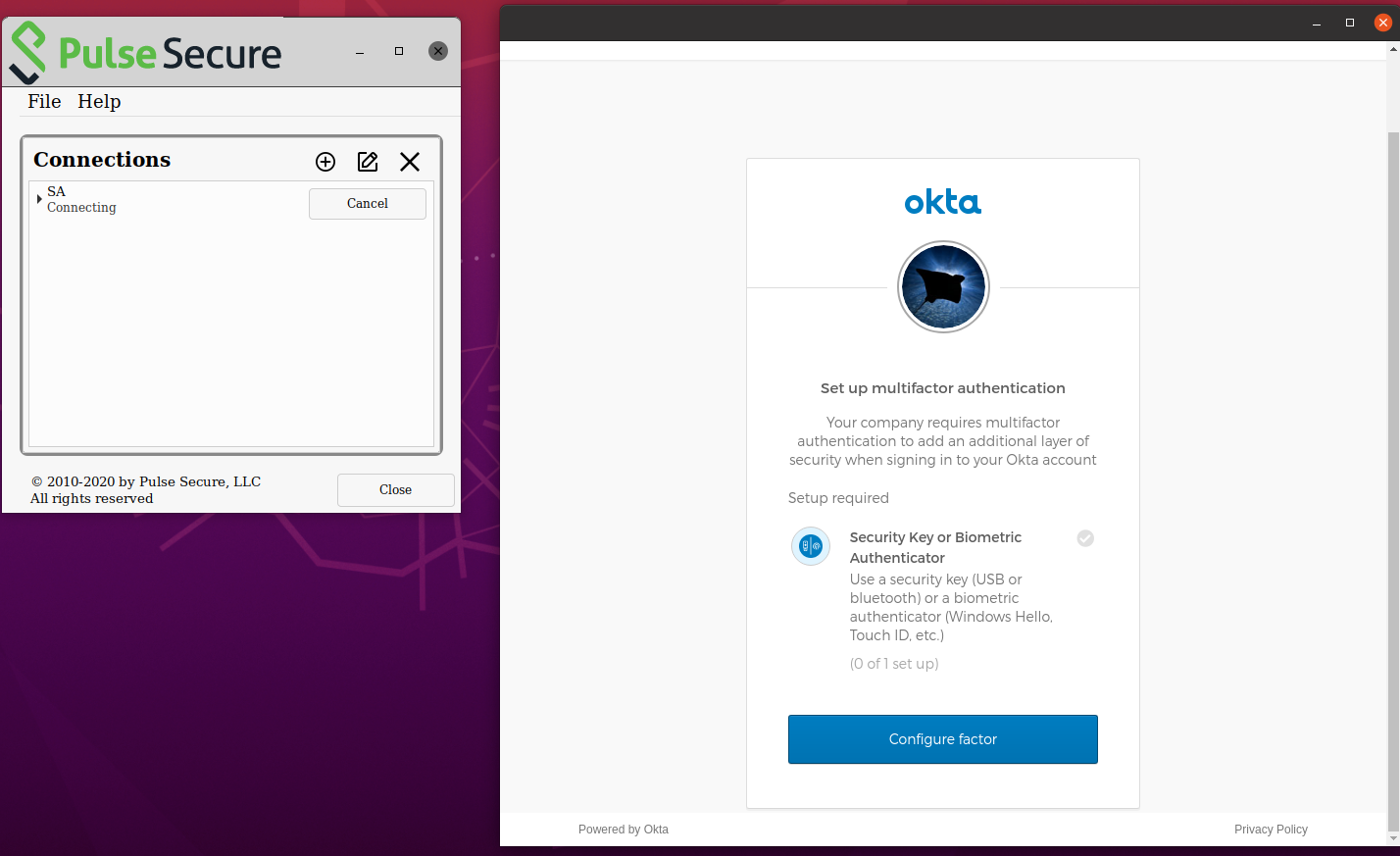
Task: Minimize the Okta browser window
Action: click(x=1317, y=23)
